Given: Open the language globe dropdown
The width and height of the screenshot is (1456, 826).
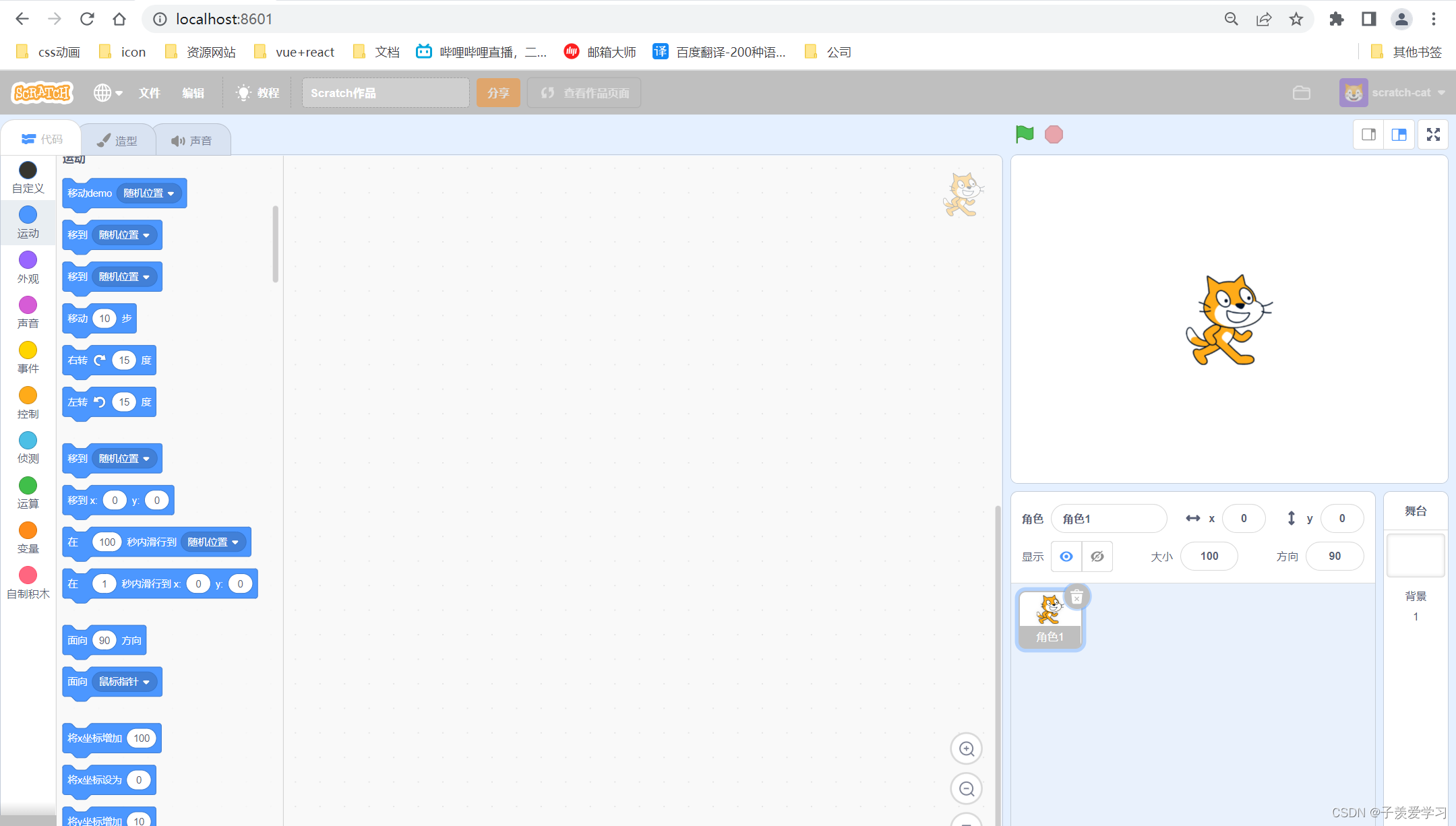Looking at the screenshot, I should (108, 93).
